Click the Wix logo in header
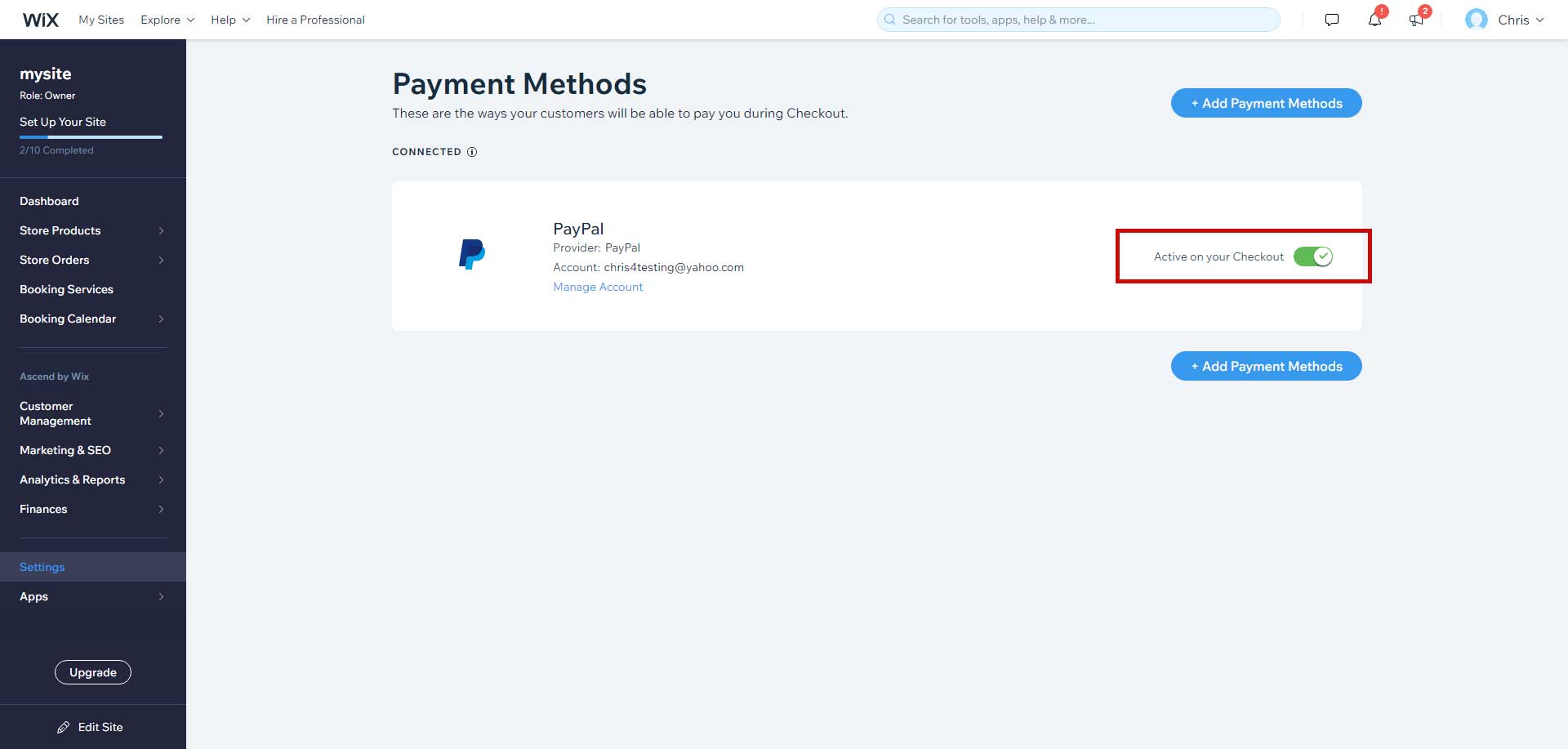Viewport: 1568px width, 749px height. 40,20
